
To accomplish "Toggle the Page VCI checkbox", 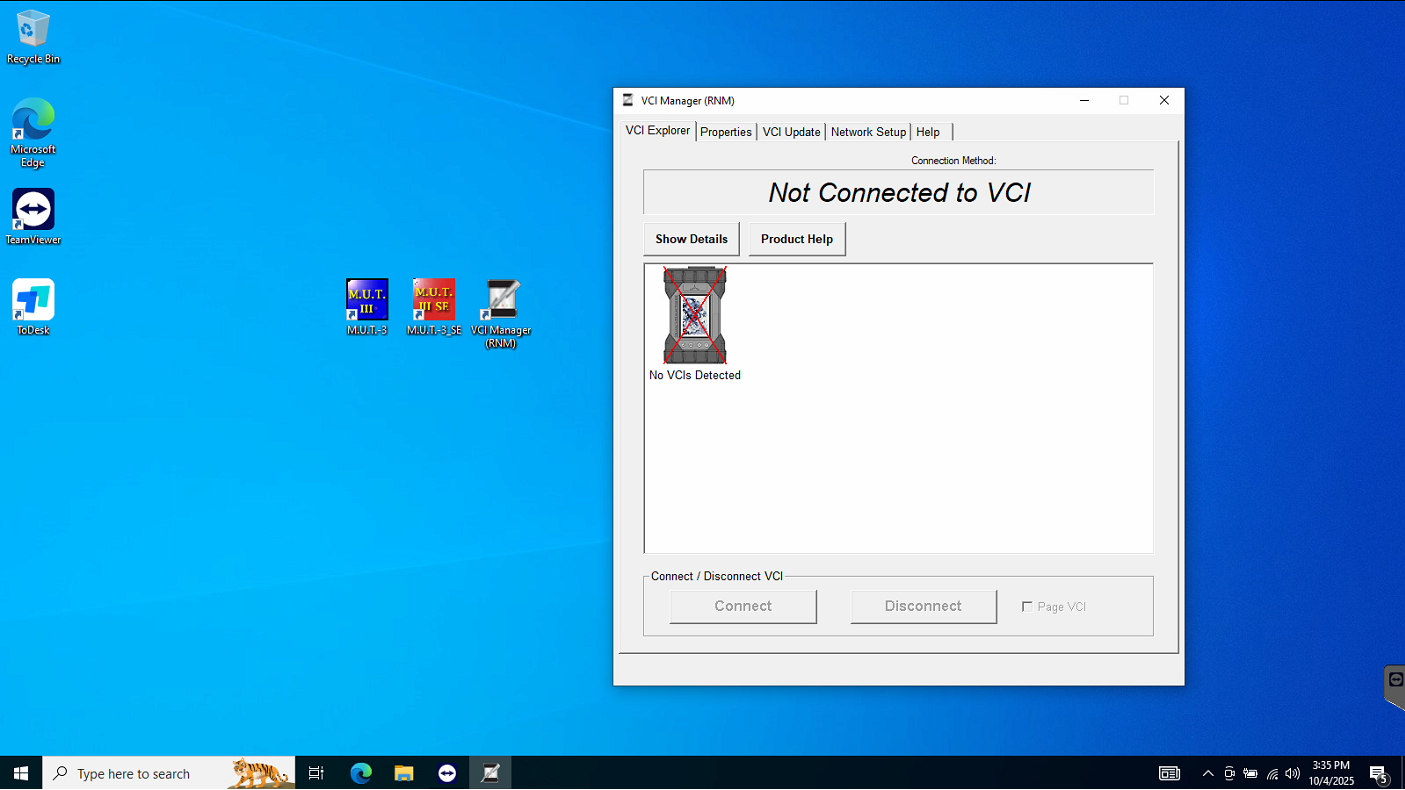I will tap(1027, 607).
